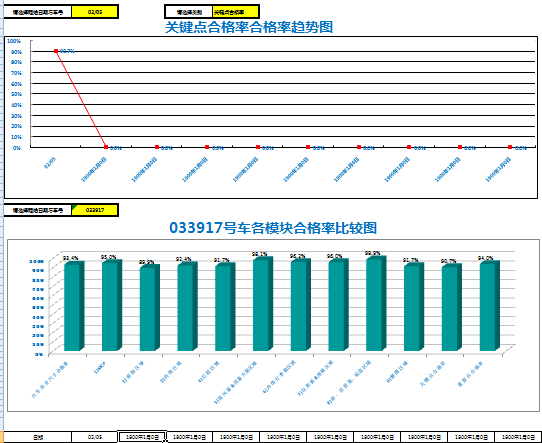Click the bold-bordered 1900年1月0日 selected cell
542x443 pixels.
click(142, 437)
